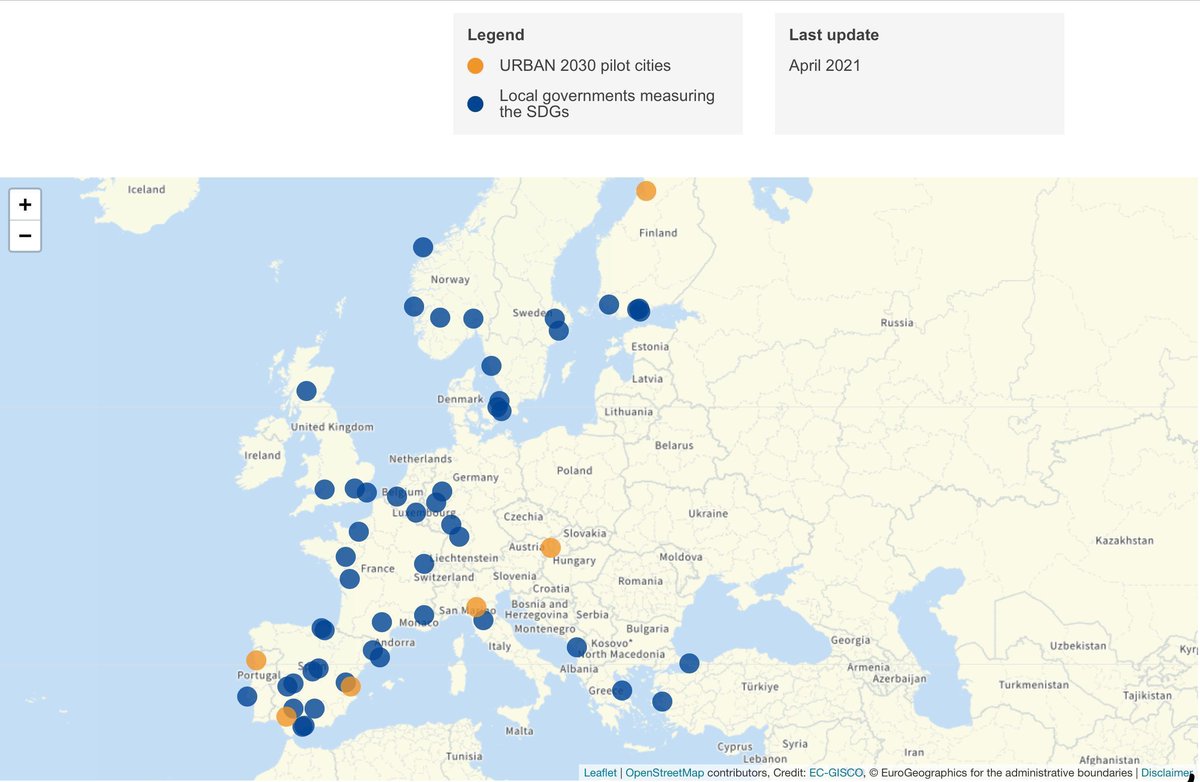Screen dimensions: 1200x782
Task: Select the orange pilot marker in Portugal
Action: tap(256, 660)
